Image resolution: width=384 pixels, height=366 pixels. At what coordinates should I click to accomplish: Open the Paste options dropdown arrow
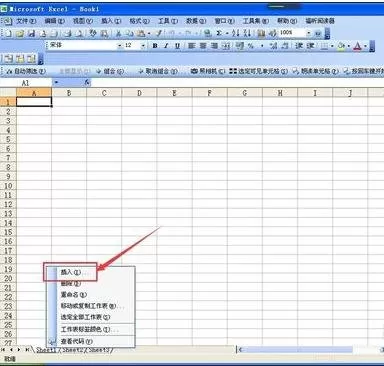[149, 33]
